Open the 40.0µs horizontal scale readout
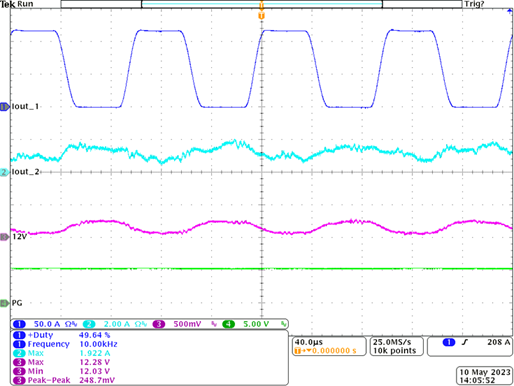This screenshot has width=514, height=386. pyautogui.click(x=329, y=346)
